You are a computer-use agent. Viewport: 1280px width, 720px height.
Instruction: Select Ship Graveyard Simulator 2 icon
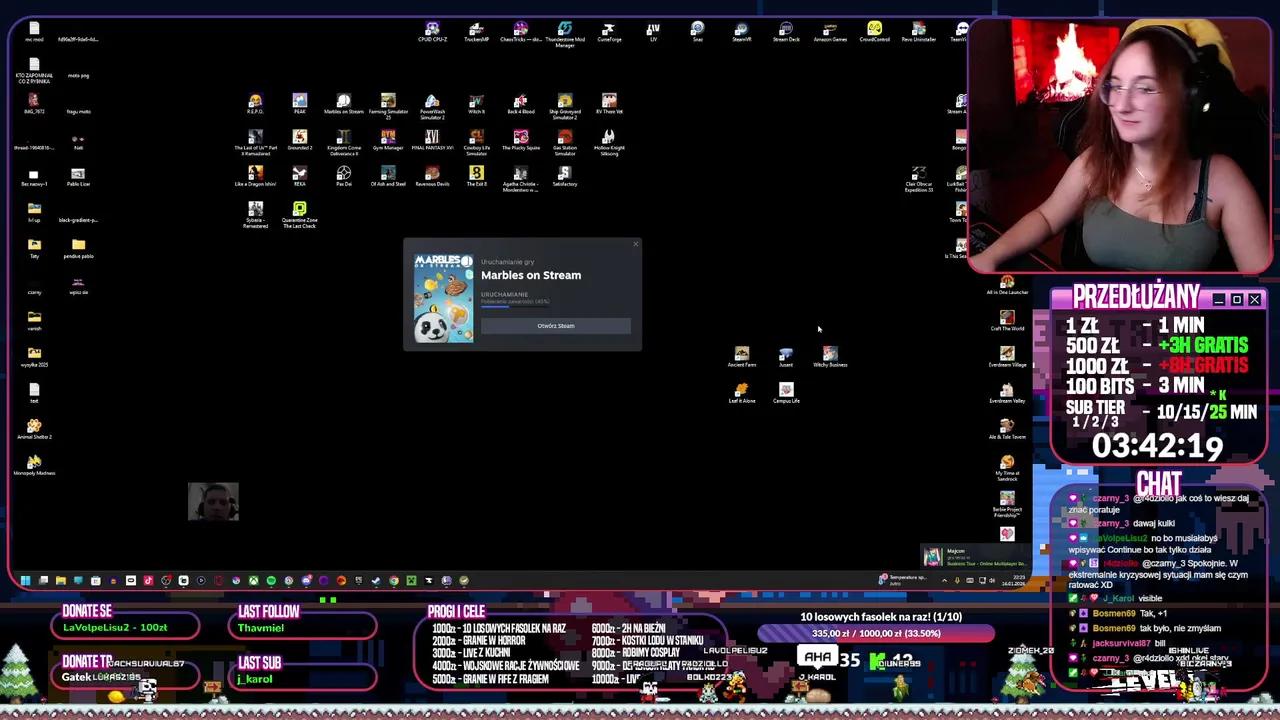pyautogui.click(x=565, y=105)
